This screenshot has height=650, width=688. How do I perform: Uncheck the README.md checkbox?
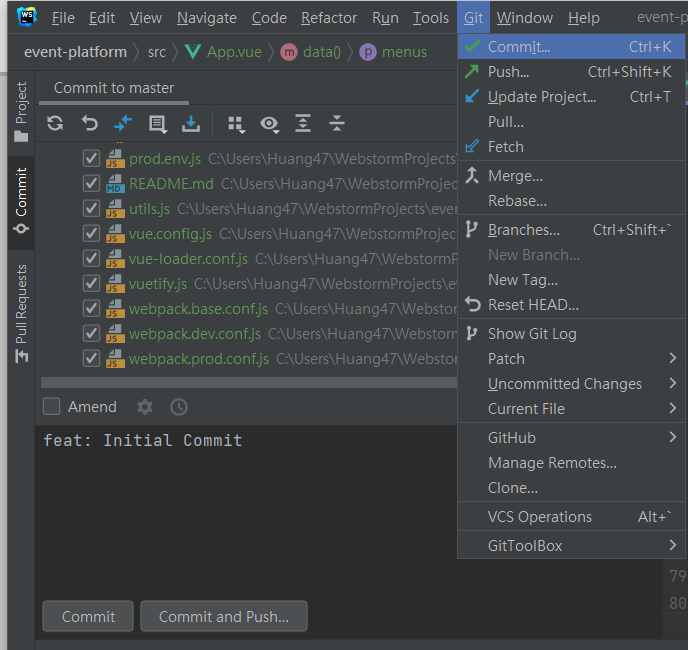click(x=91, y=183)
